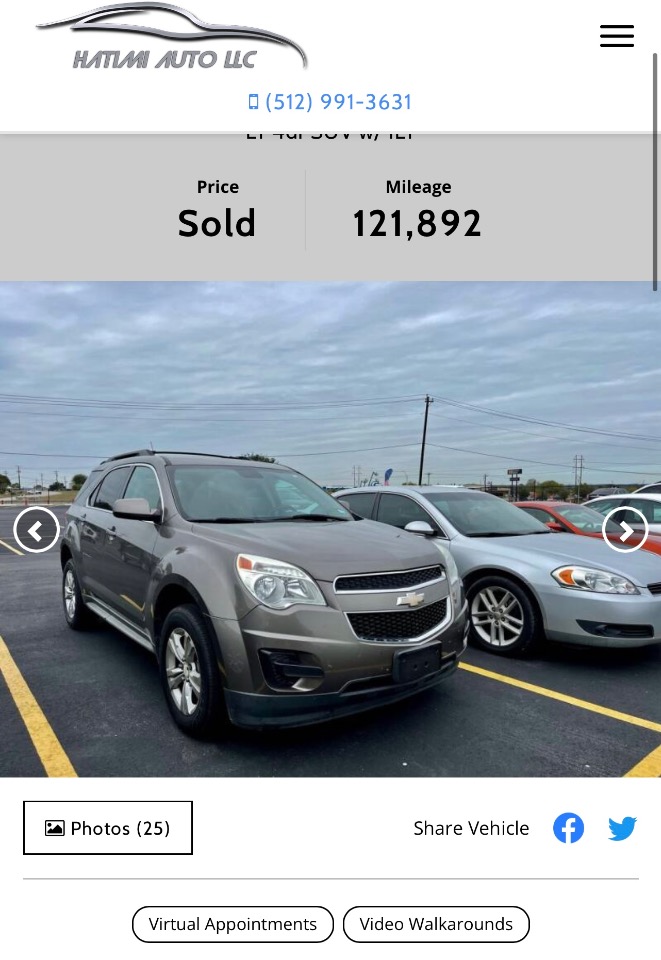The image size is (661, 960).
Task: Open the gray Chevrolet SUV main photo
Action: click(330, 530)
